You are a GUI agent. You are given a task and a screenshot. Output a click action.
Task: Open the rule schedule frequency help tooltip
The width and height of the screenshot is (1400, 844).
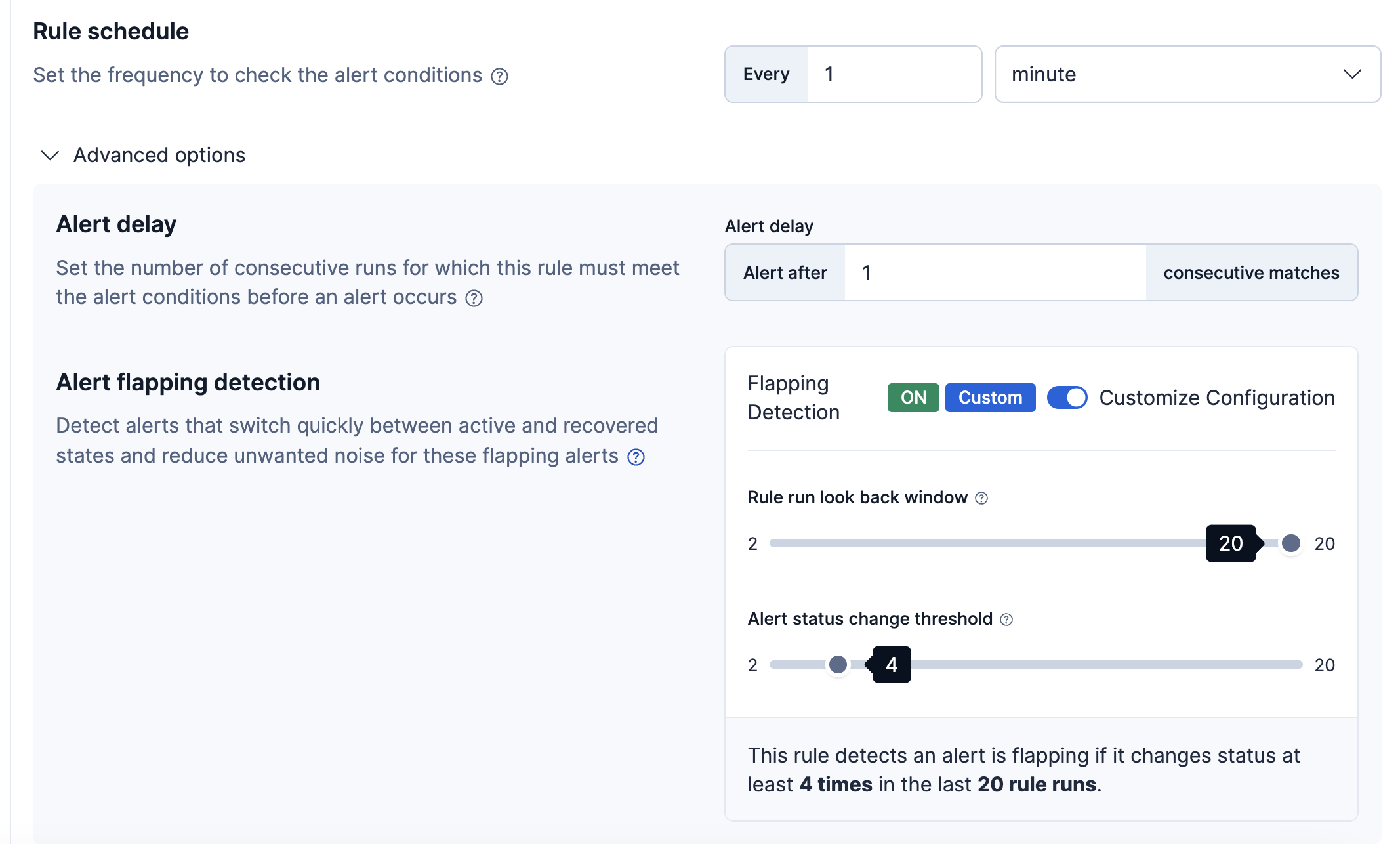point(500,76)
